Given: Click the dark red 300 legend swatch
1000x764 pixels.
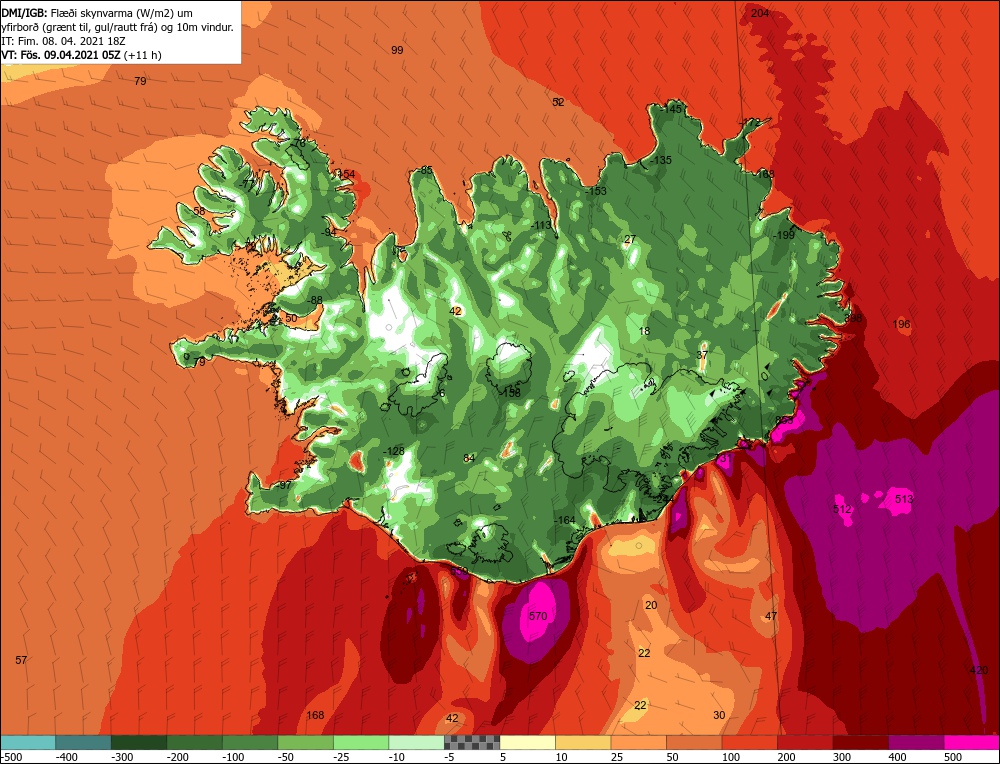Looking at the screenshot, I should coord(860,742).
